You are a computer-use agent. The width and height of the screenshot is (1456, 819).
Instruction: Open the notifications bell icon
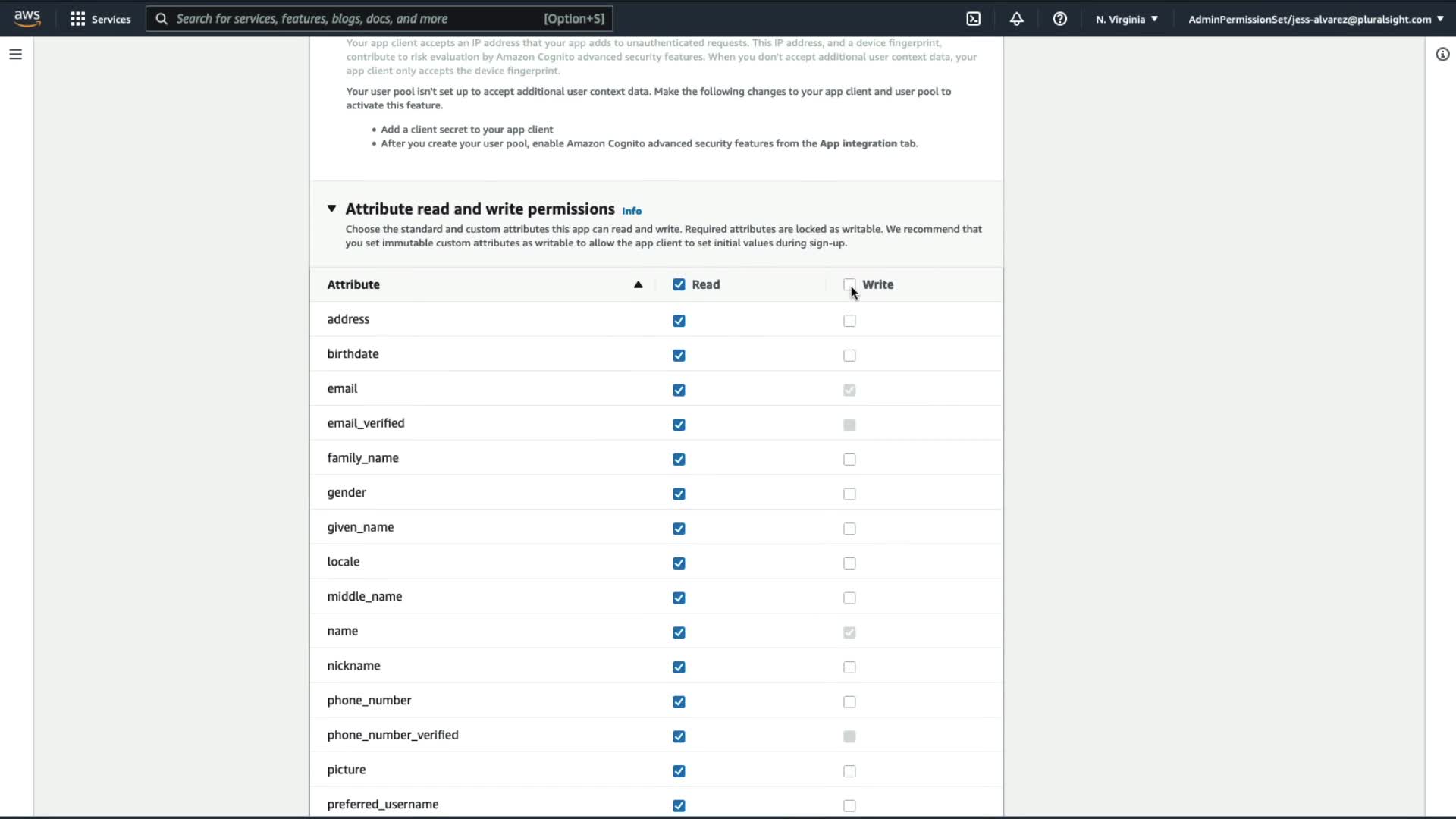[1017, 19]
